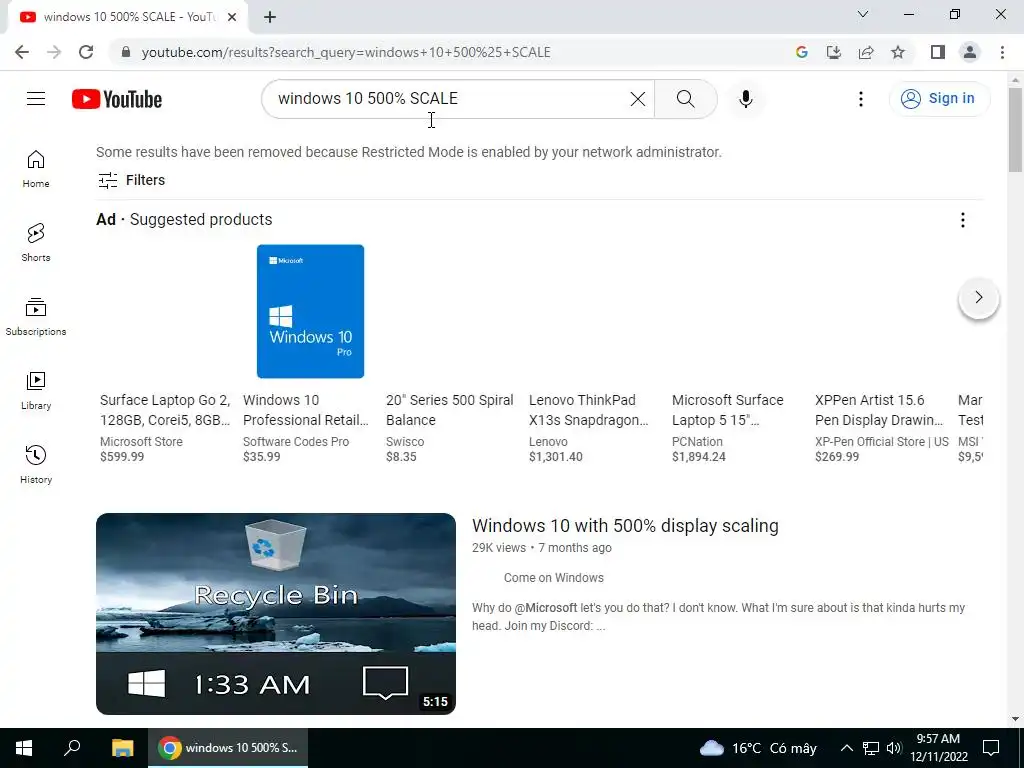Screen dimensions: 1024x768
Task: Click the $35.99 price text
Action: (261, 457)
